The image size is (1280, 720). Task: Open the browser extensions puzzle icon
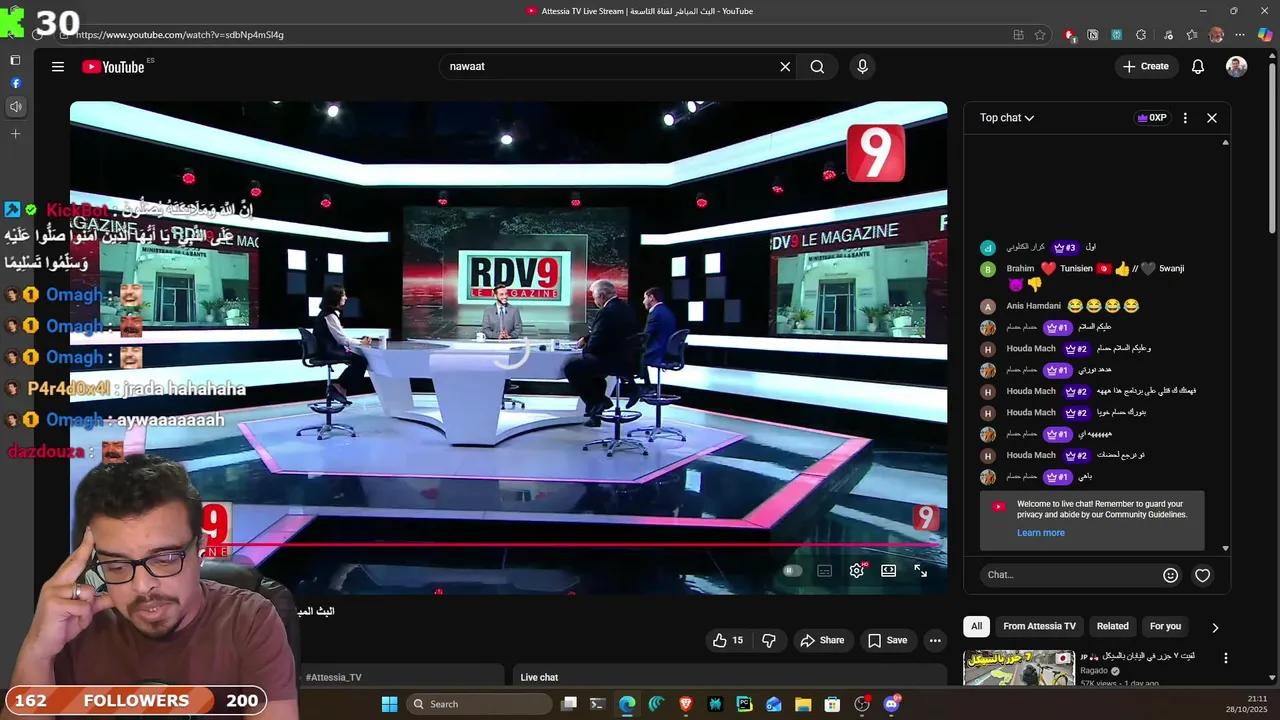click(1141, 35)
